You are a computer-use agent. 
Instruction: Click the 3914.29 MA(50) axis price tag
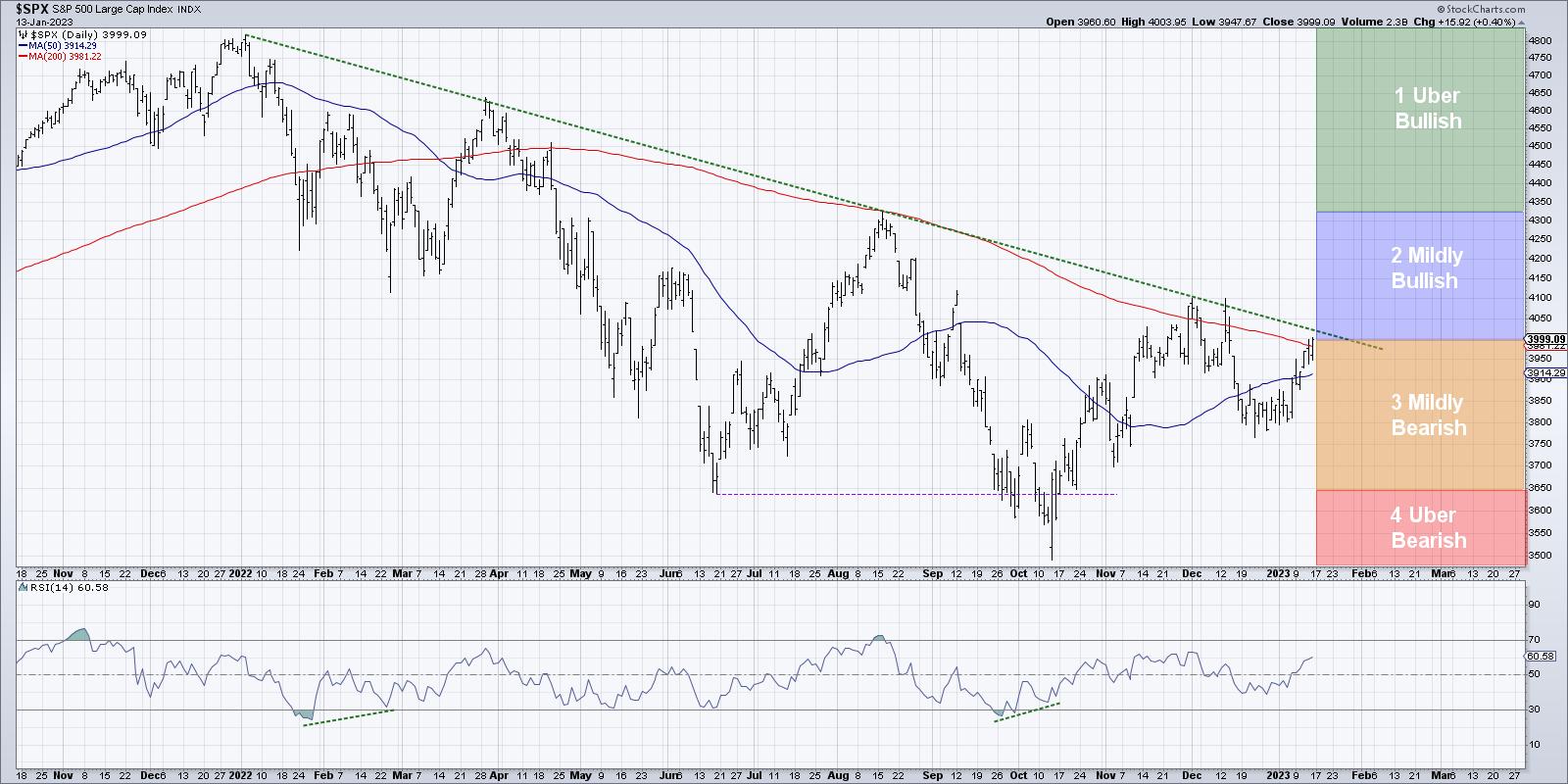click(1543, 373)
